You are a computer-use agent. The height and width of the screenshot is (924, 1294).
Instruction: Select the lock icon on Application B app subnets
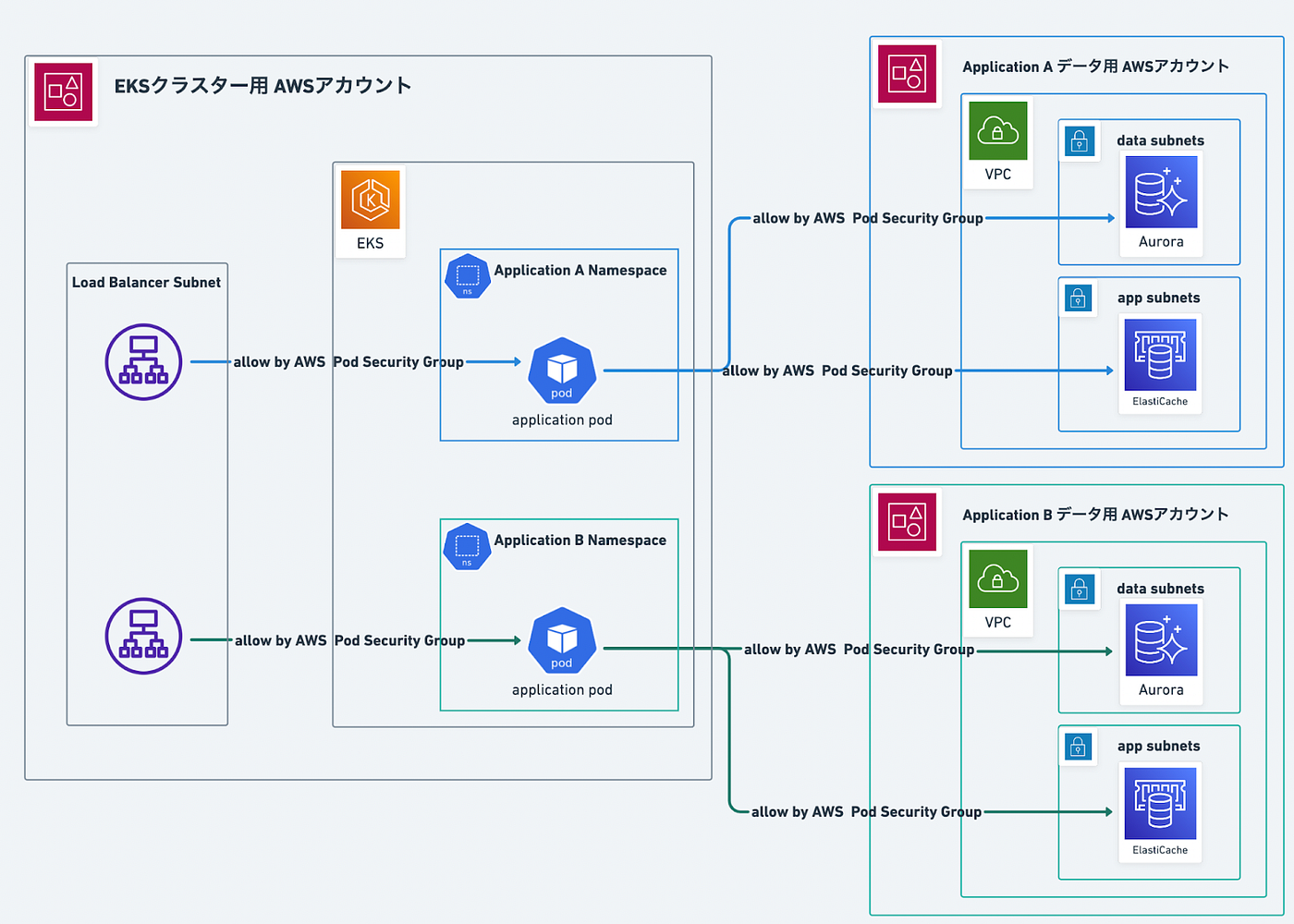pos(1078,747)
